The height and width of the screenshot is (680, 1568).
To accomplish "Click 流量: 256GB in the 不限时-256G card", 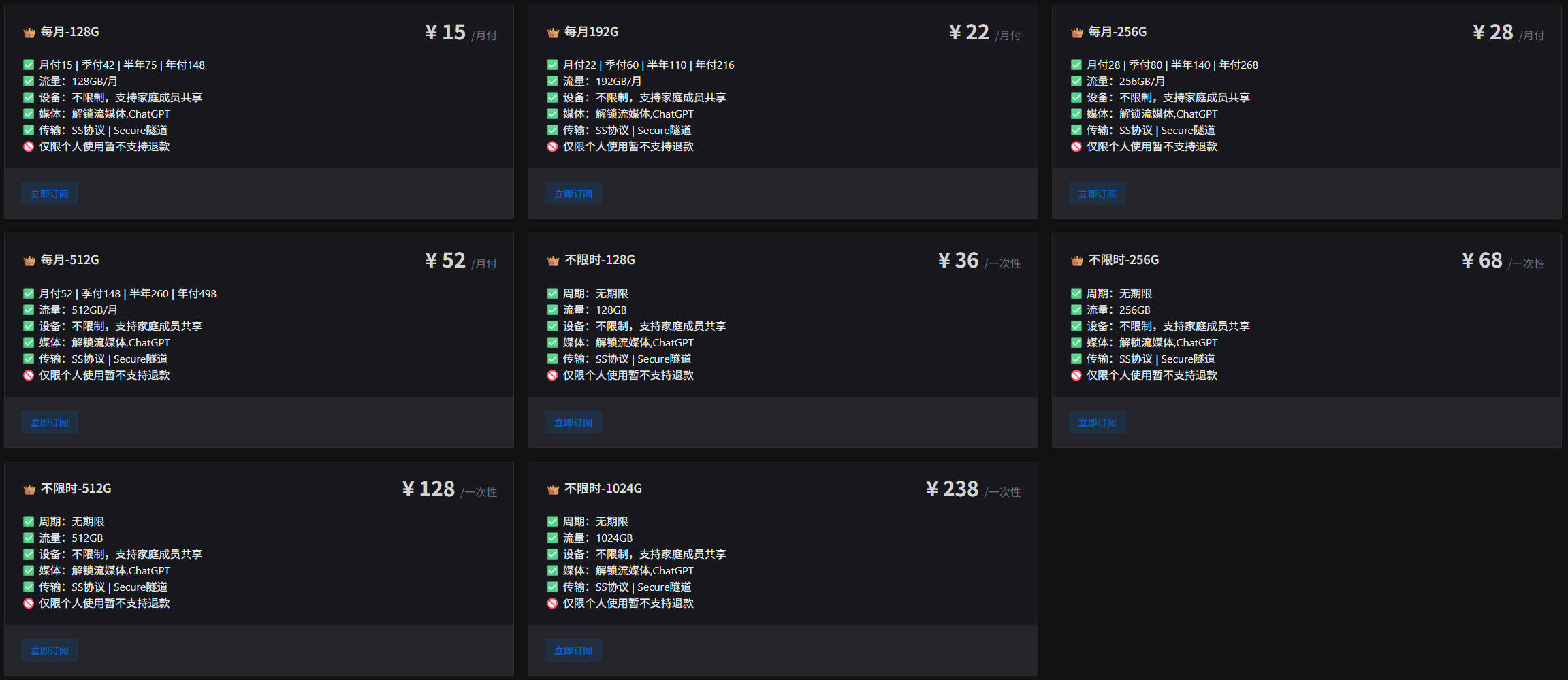I will [x=1119, y=310].
